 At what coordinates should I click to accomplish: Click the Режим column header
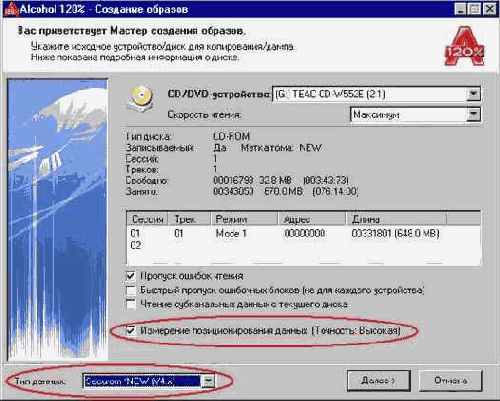coord(244,219)
